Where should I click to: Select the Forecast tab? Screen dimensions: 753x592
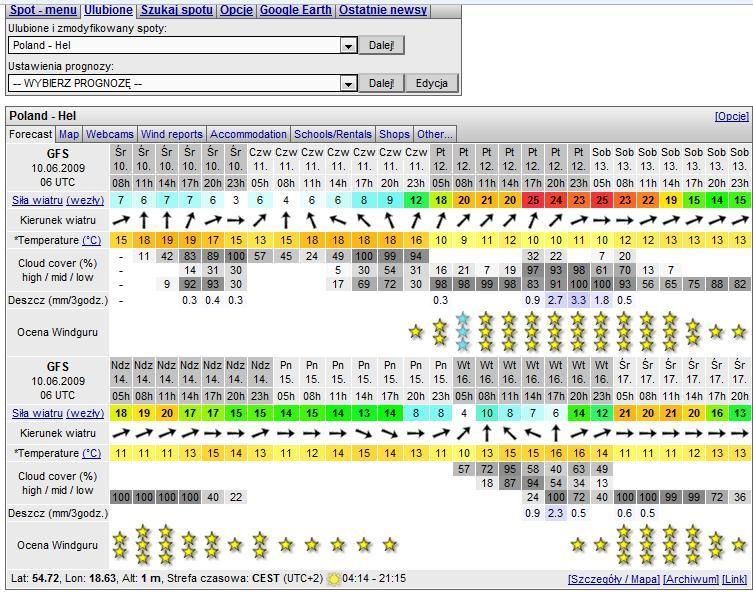[31, 134]
